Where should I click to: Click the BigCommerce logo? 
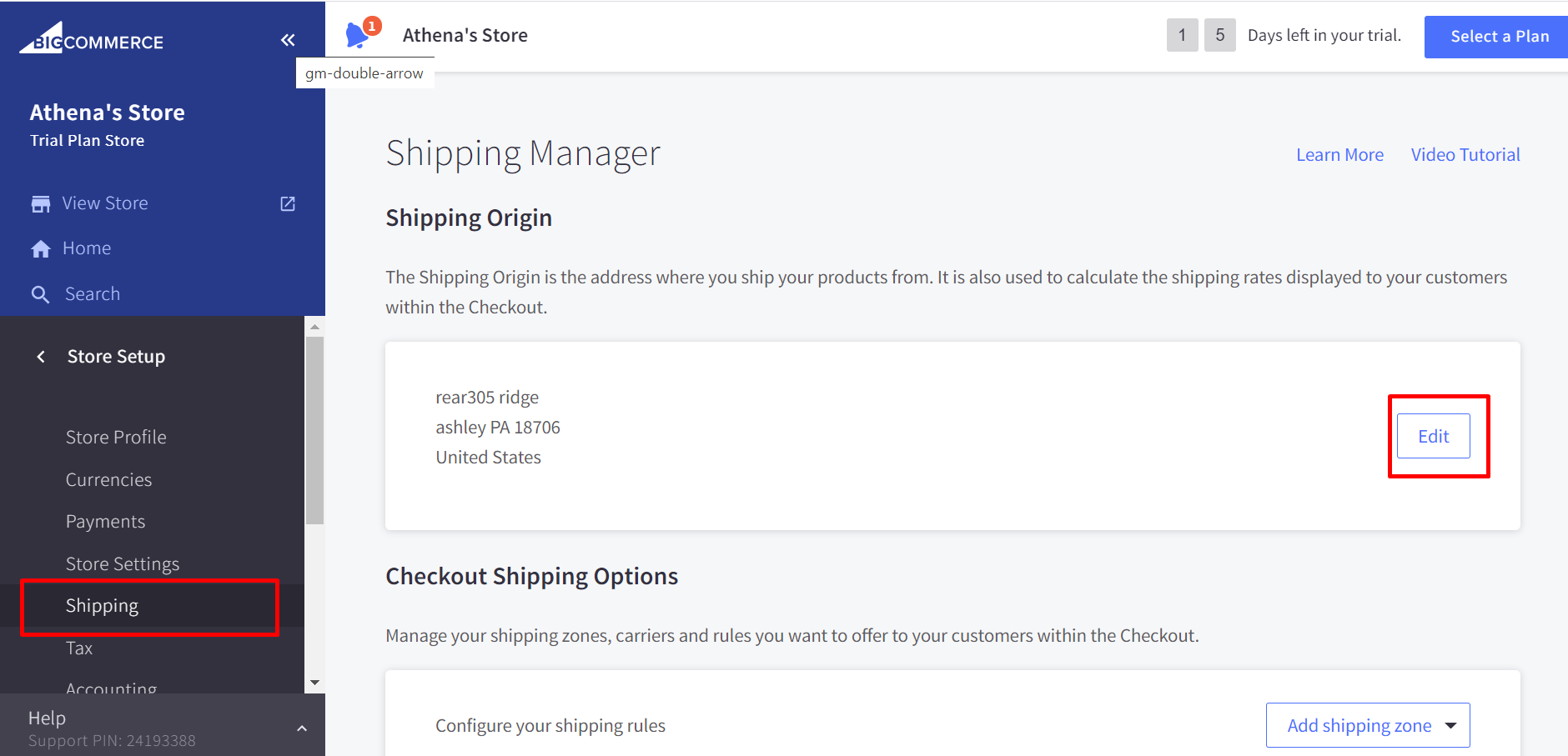pos(92,40)
